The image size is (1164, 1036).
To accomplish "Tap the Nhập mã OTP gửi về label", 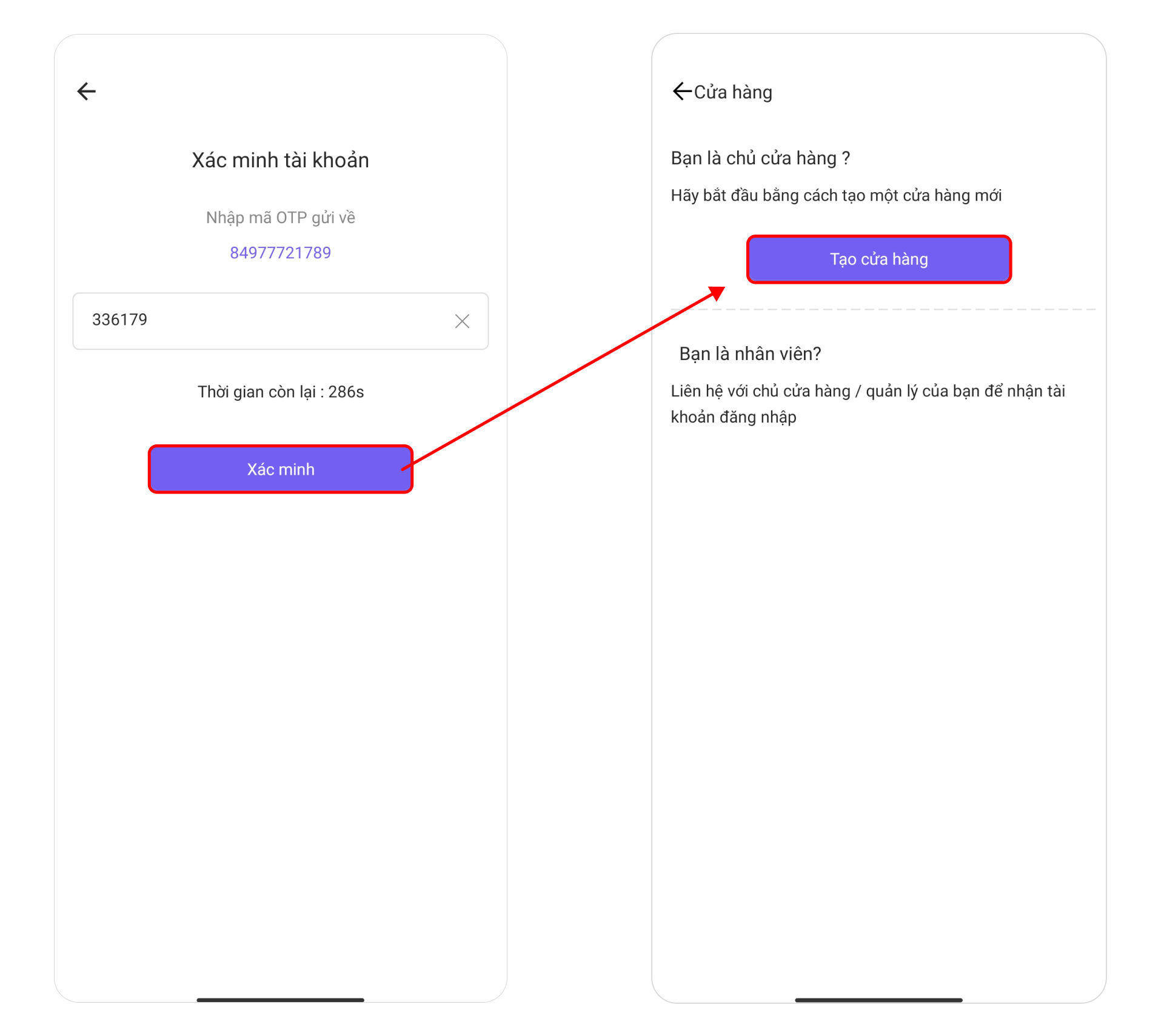I will point(281,218).
